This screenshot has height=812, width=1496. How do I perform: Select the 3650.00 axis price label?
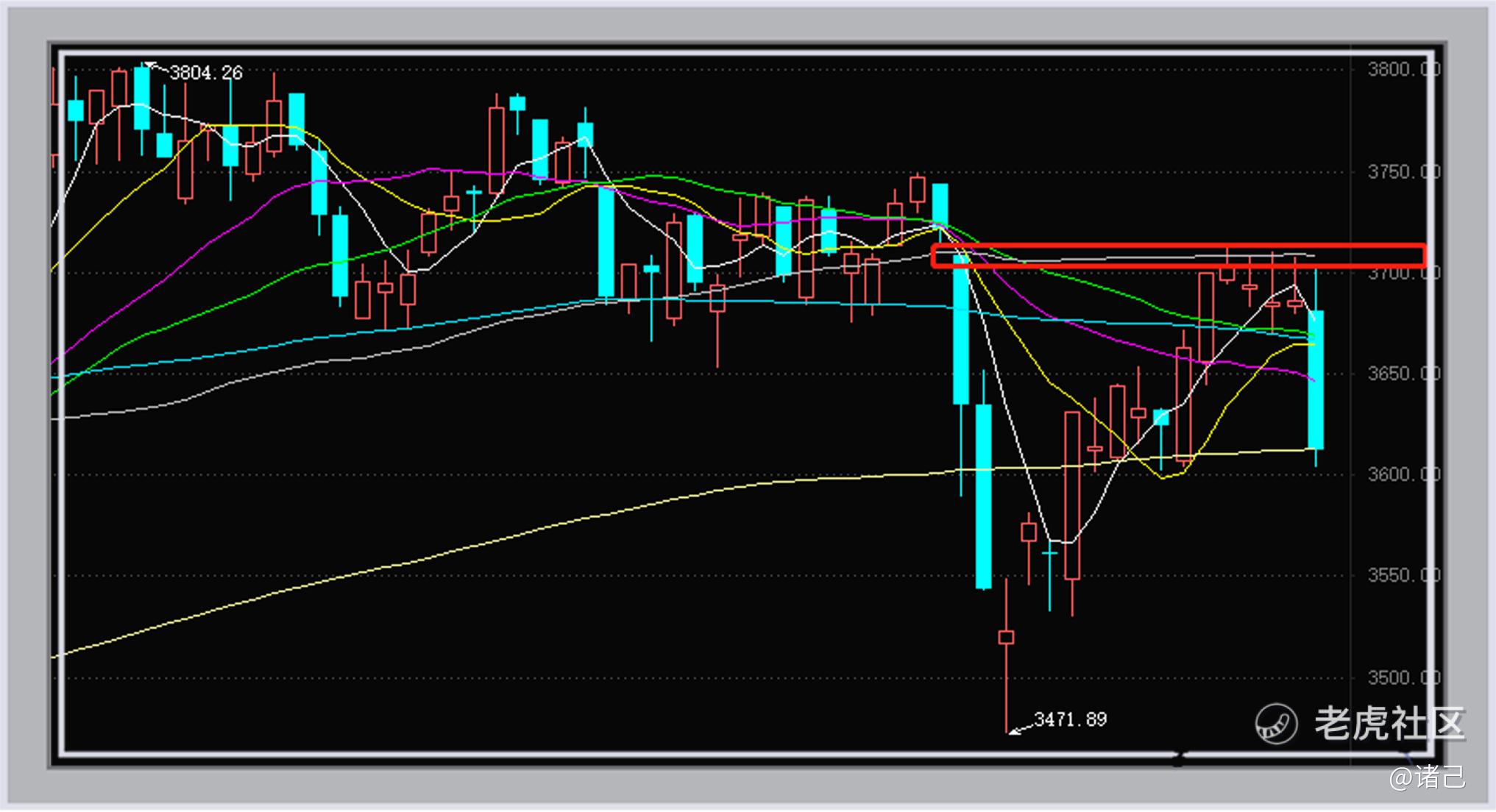(1403, 374)
